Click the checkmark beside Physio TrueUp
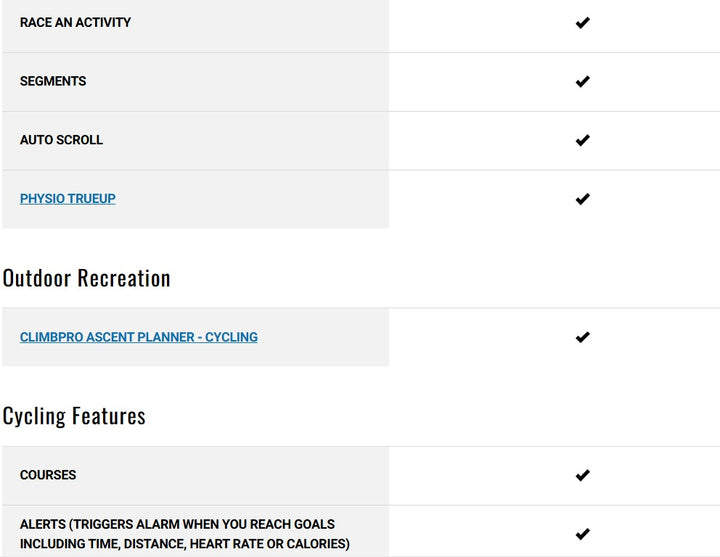 [582, 199]
